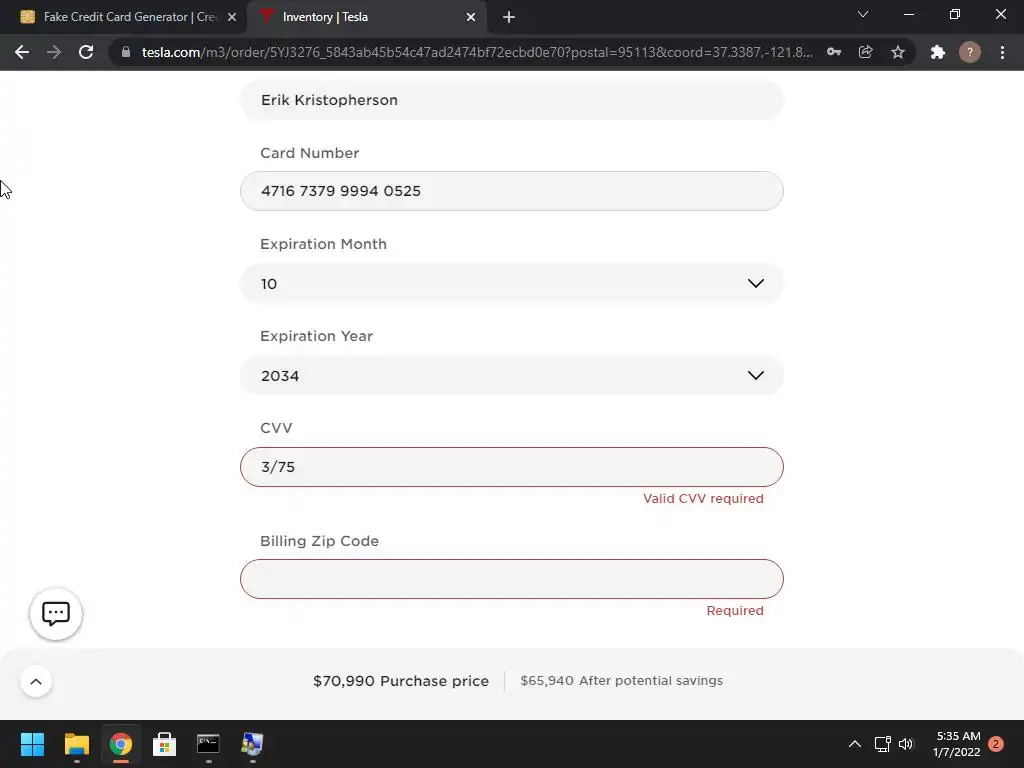The height and width of the screenshot is (768, 1024).
Task: Click the name field with Erik Kristopherson
Action: (511, 100)
